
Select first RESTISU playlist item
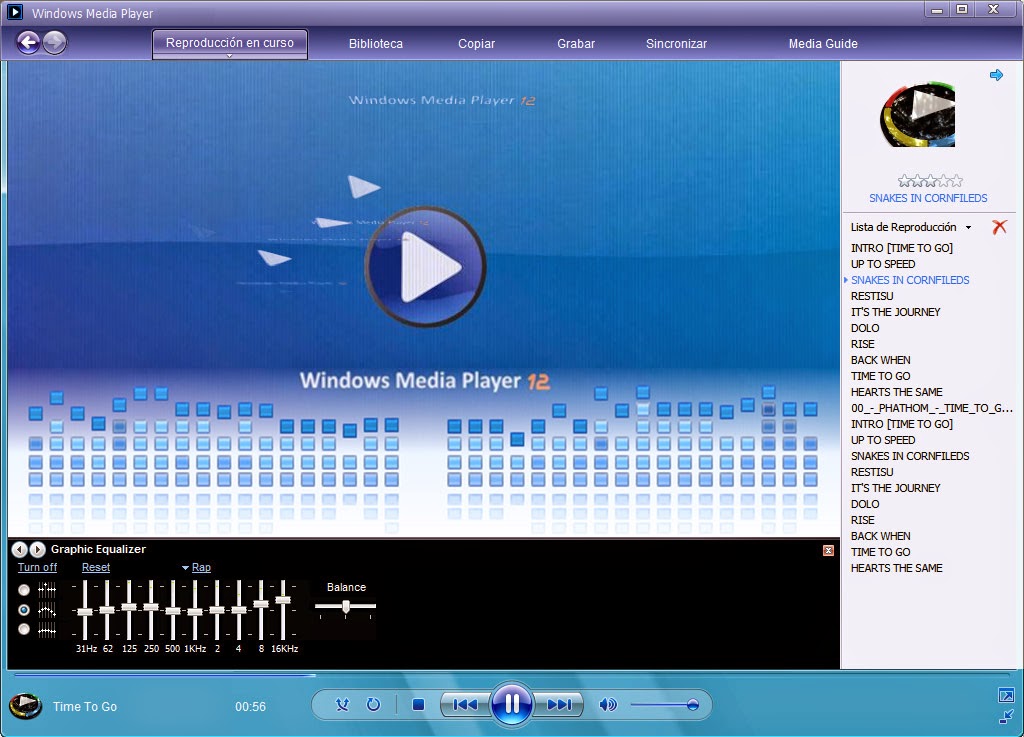pos(872,296)
